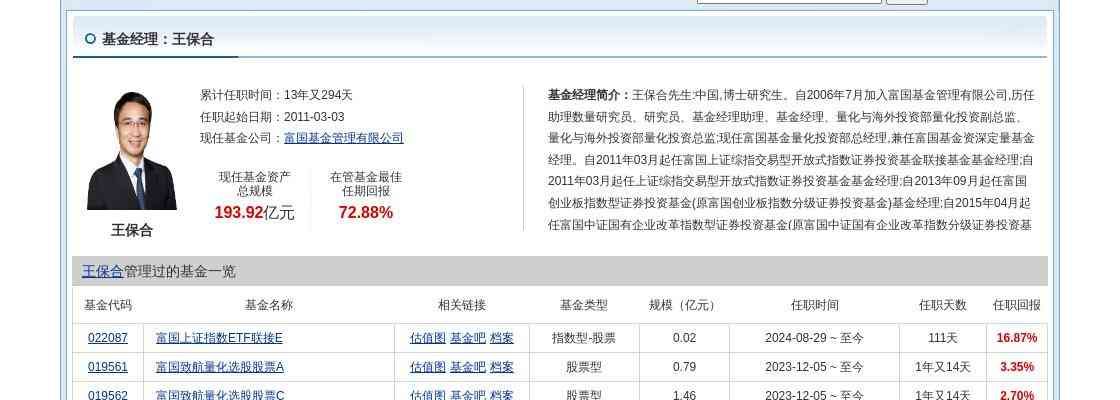Visit 基金吧 for fund 022087

click(x=467, y=338)
